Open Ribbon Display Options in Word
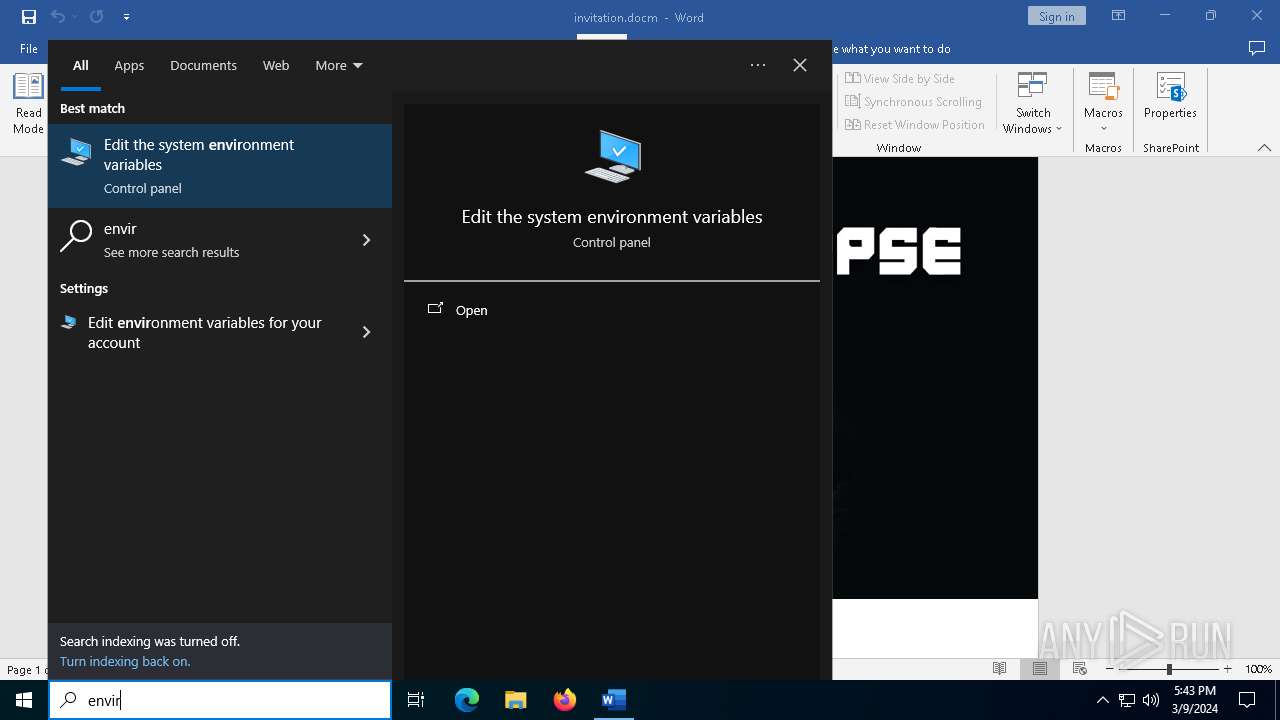 tap(1119, 16)
